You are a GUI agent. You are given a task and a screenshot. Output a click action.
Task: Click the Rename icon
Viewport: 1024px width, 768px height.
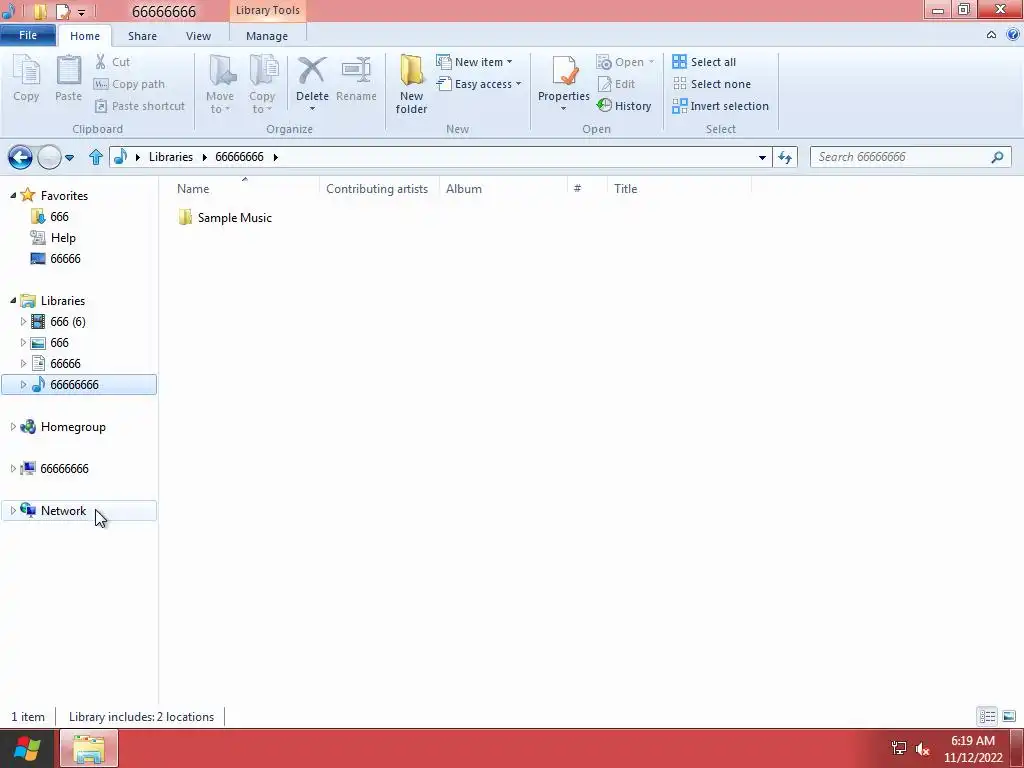click(357, 71)
